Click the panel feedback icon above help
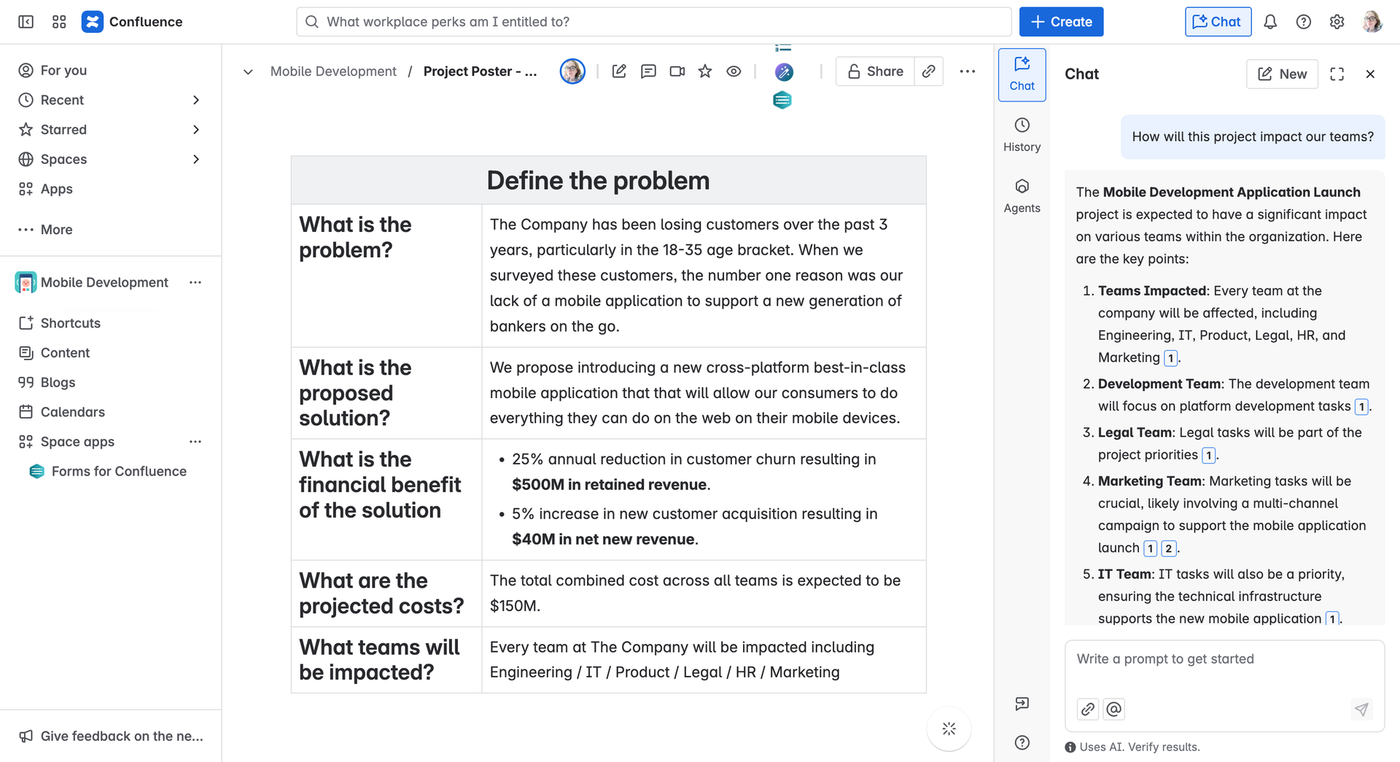Screen dimensions: 1400x762 pos(1022,704)
